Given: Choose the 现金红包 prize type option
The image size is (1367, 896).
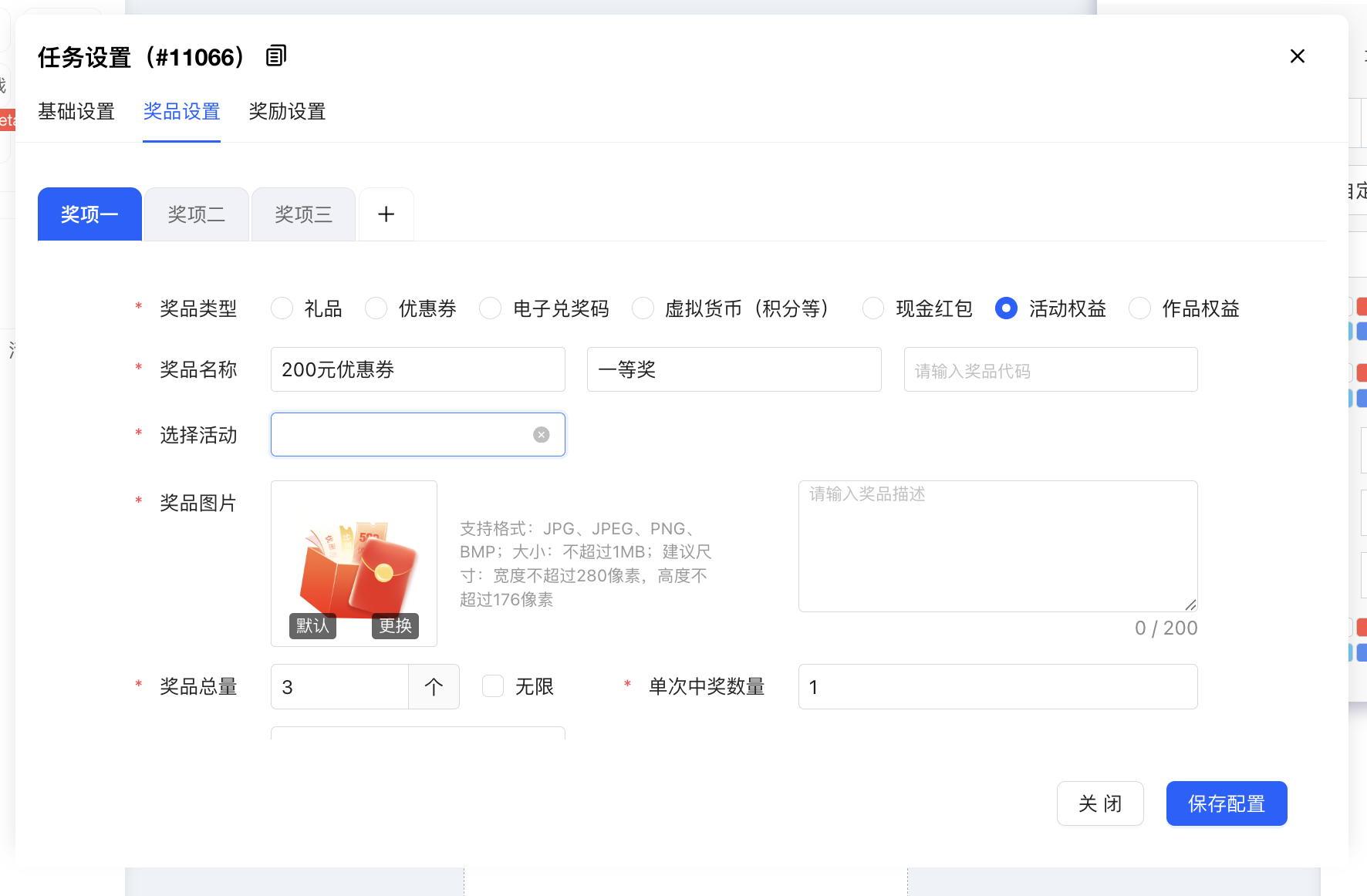Looking at the screenshot, I should (x=873, y=308).
